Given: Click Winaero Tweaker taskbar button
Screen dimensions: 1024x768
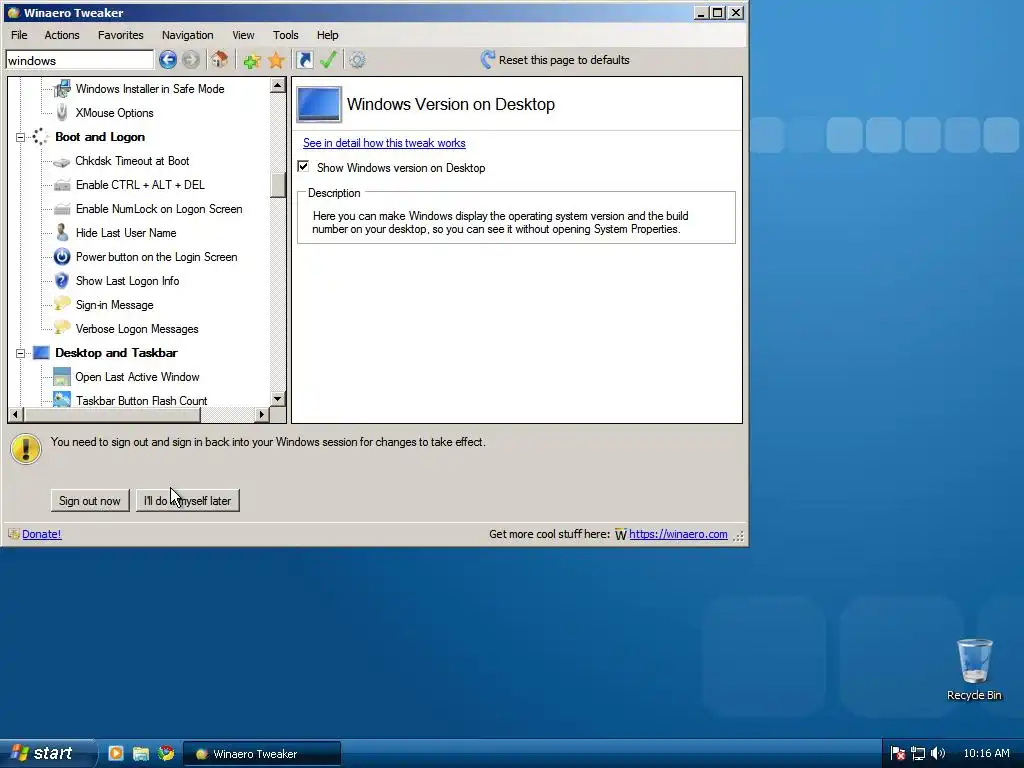Looking at the screenshot, I should 261,753.
